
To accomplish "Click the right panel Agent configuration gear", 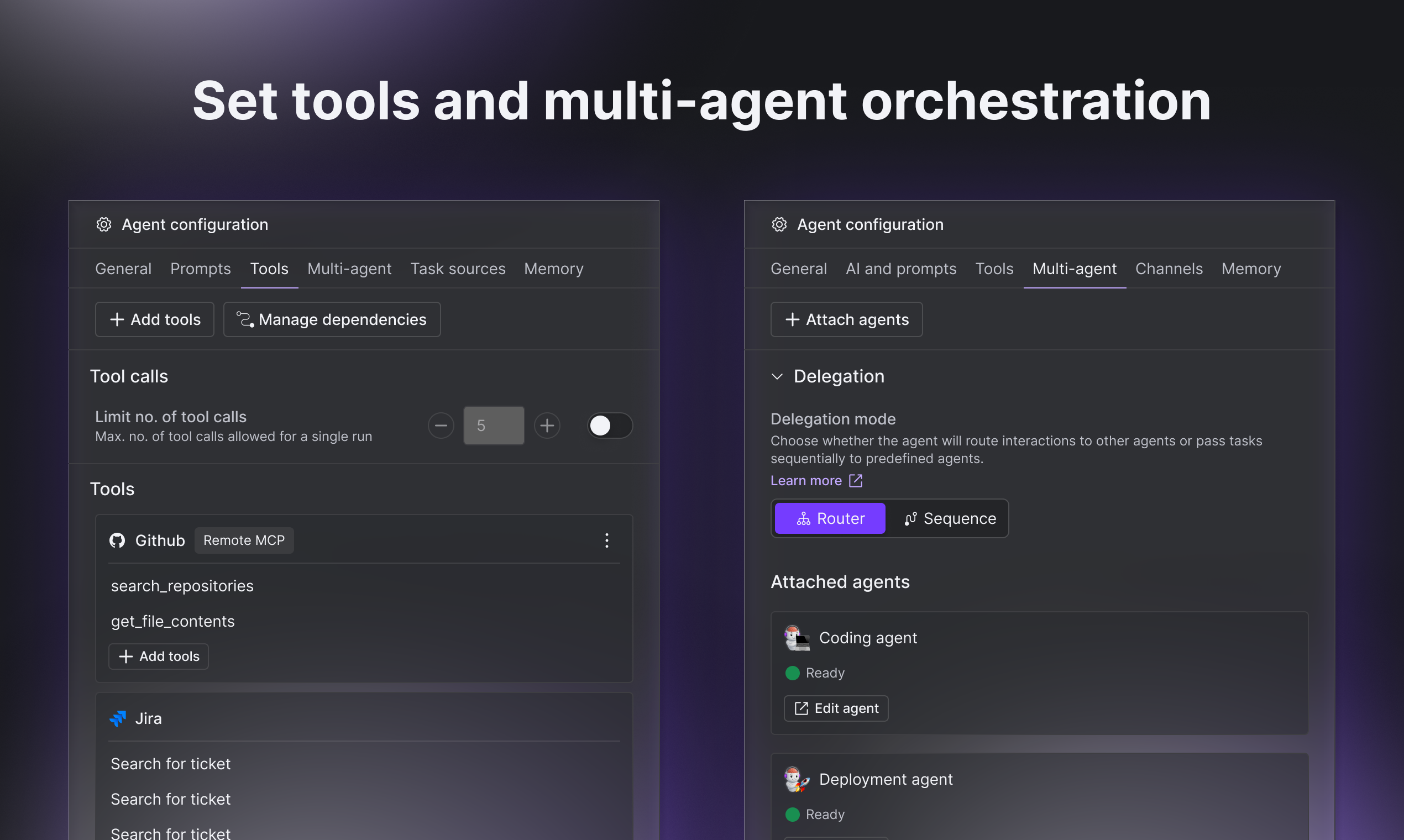I will (779, 225).
